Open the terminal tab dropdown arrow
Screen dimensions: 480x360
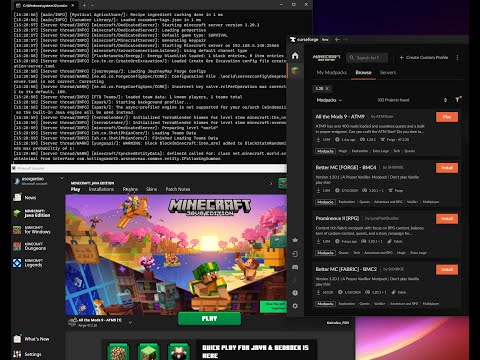click(92, 5)
